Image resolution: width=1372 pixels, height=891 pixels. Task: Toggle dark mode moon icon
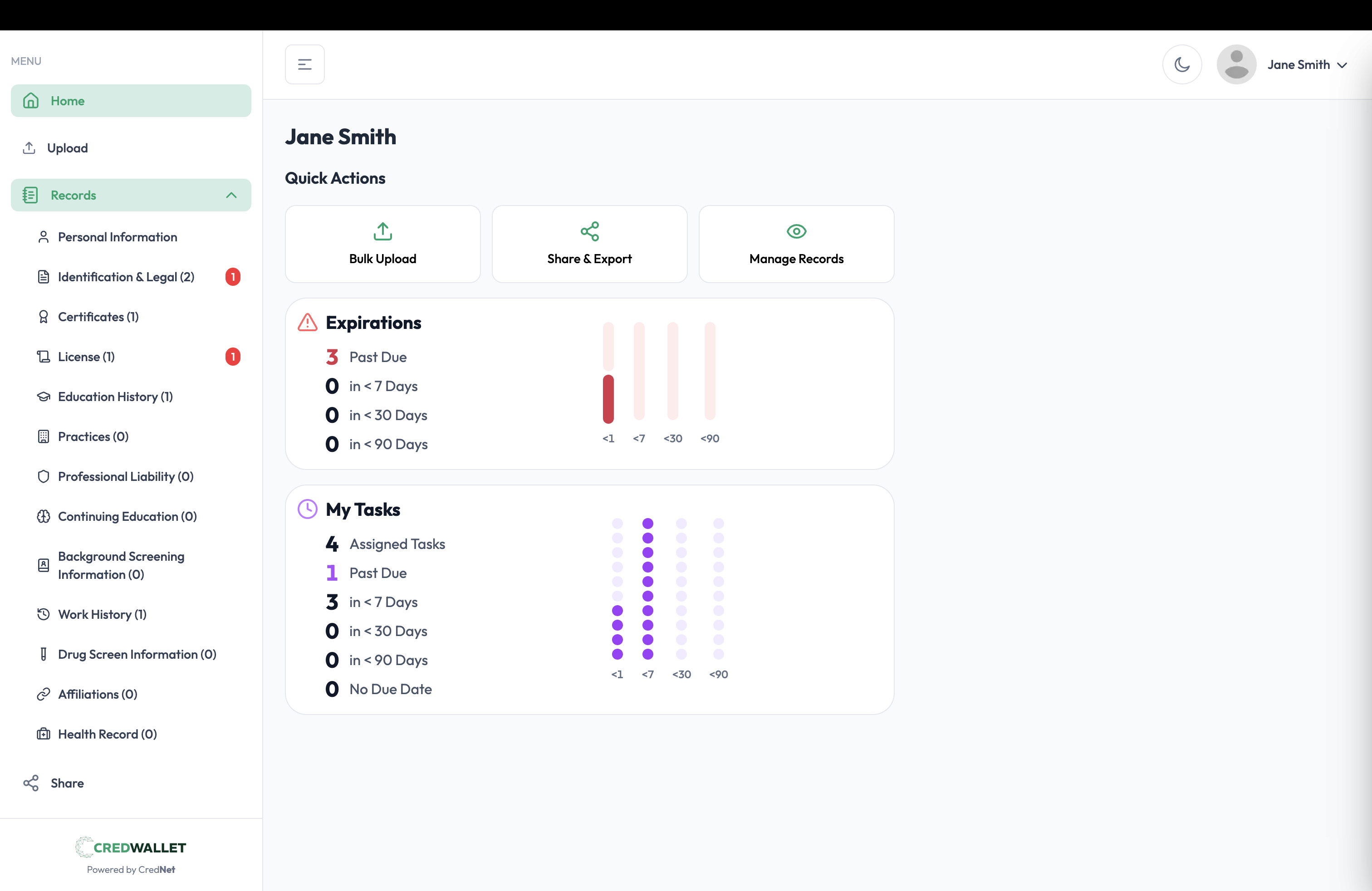pos(1182,64)
